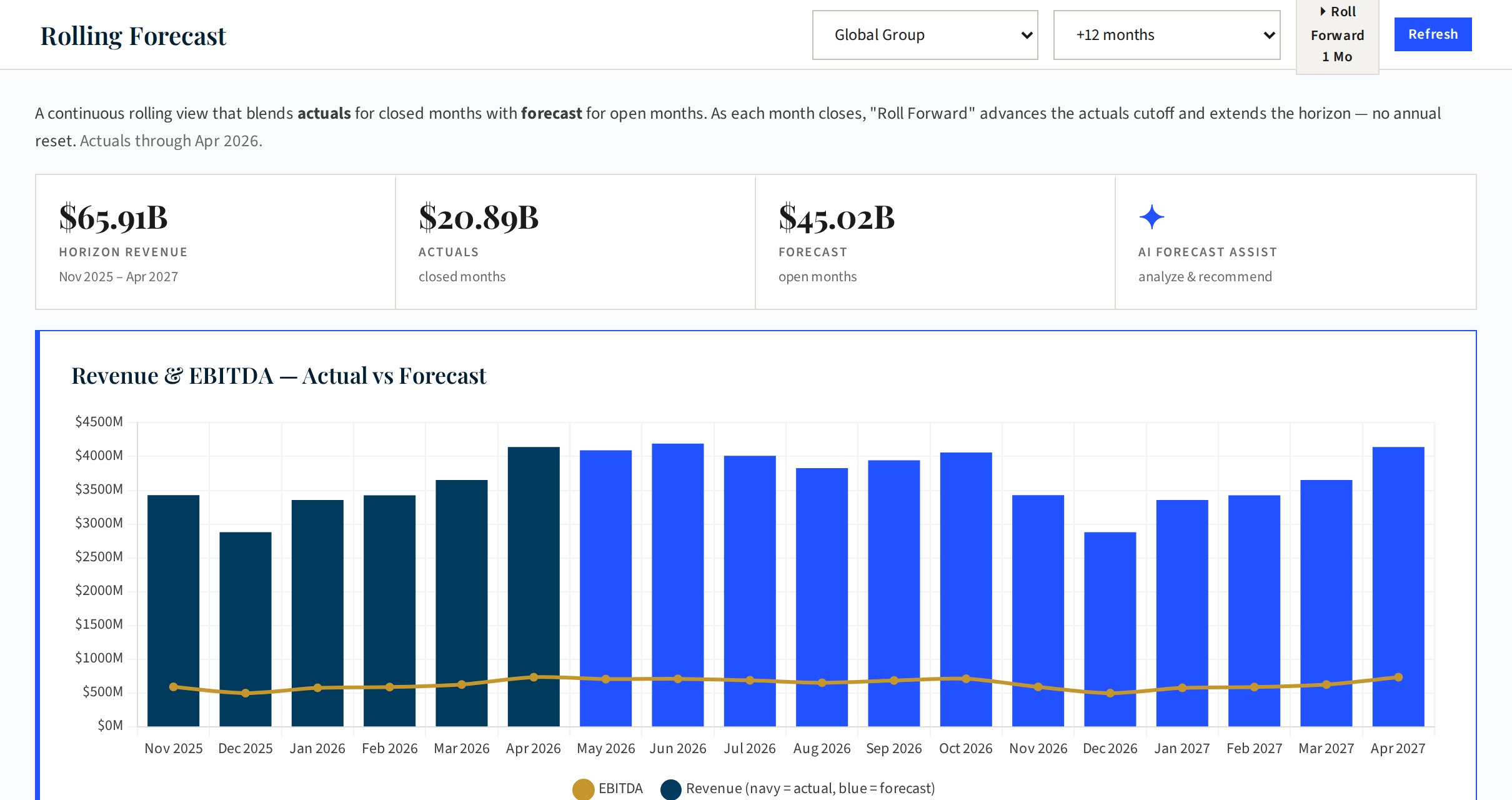
Task: Open the AI Forecast Assist card label
Action: tap(1207, 252)
